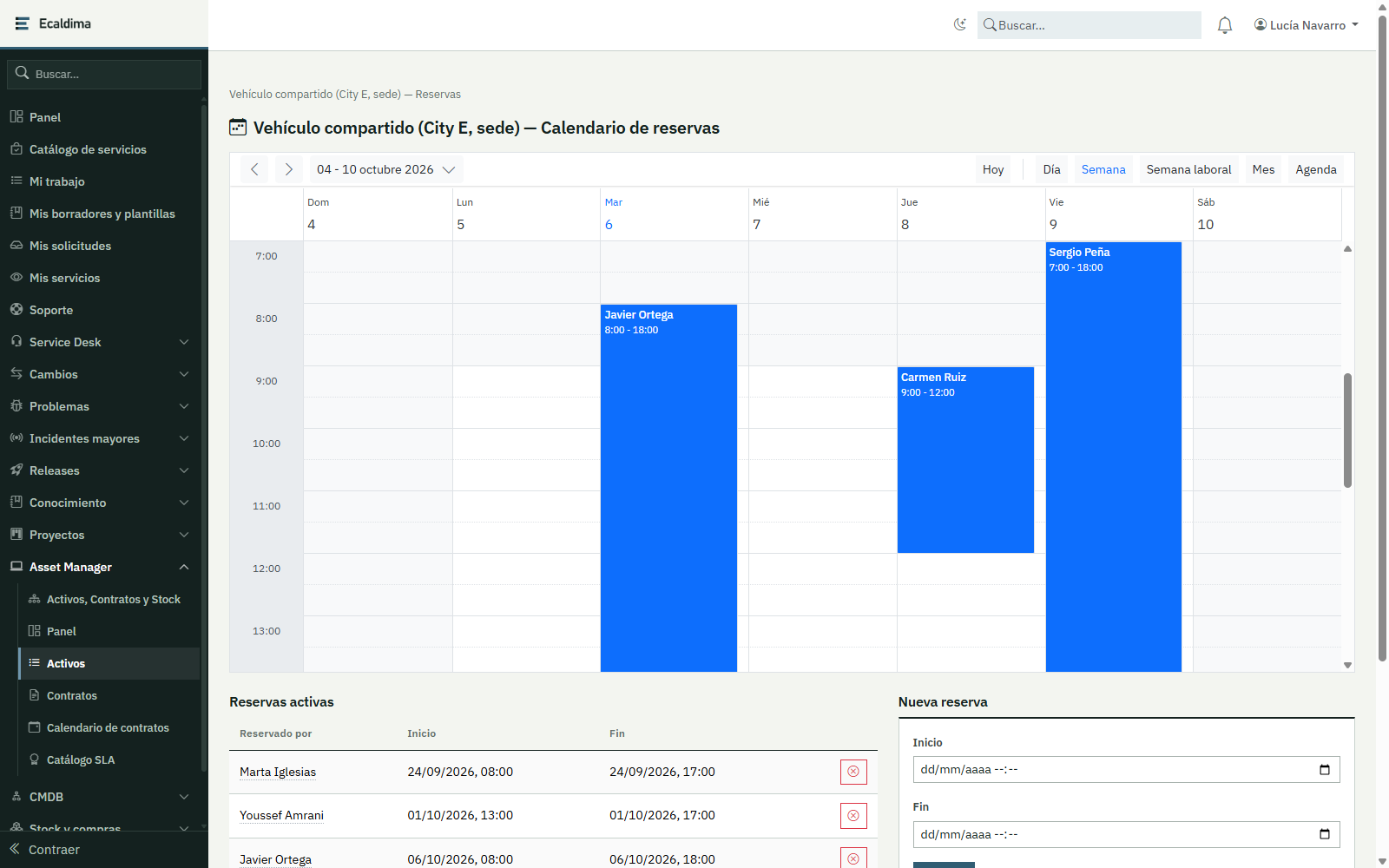Click the Inicio column header
The width and height of the screenshot is (1389, 868).
point(421,733)
